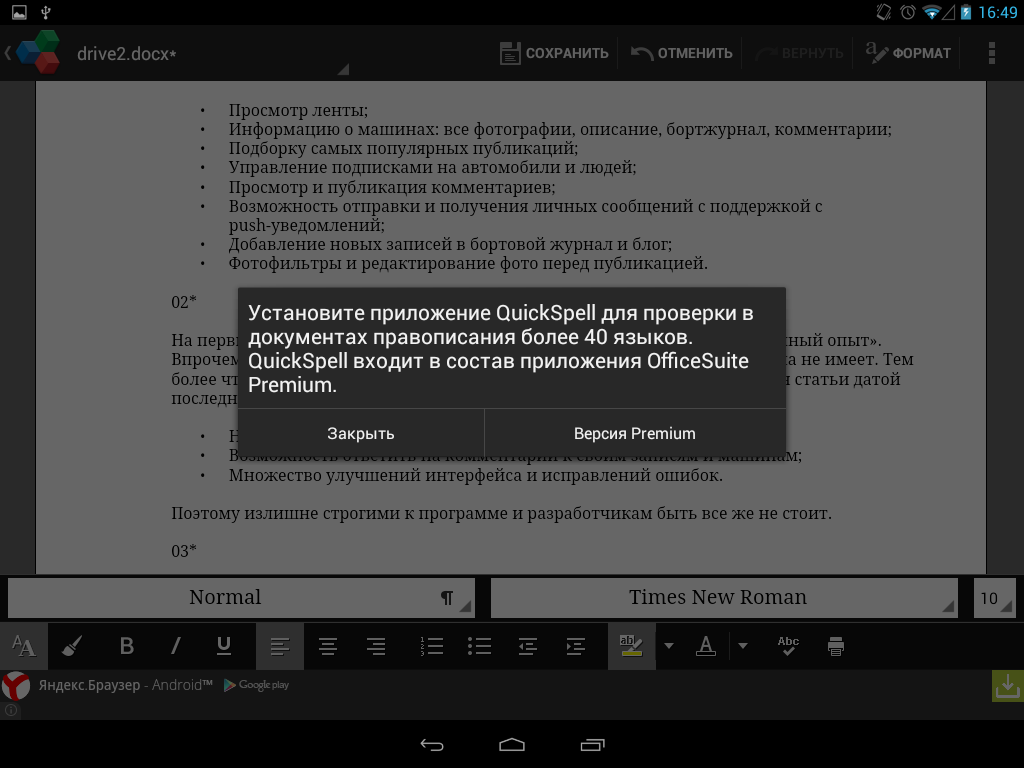Open the font size 10 dropdown
This screenshot has height=768, width=1024.
coord(995,598)
